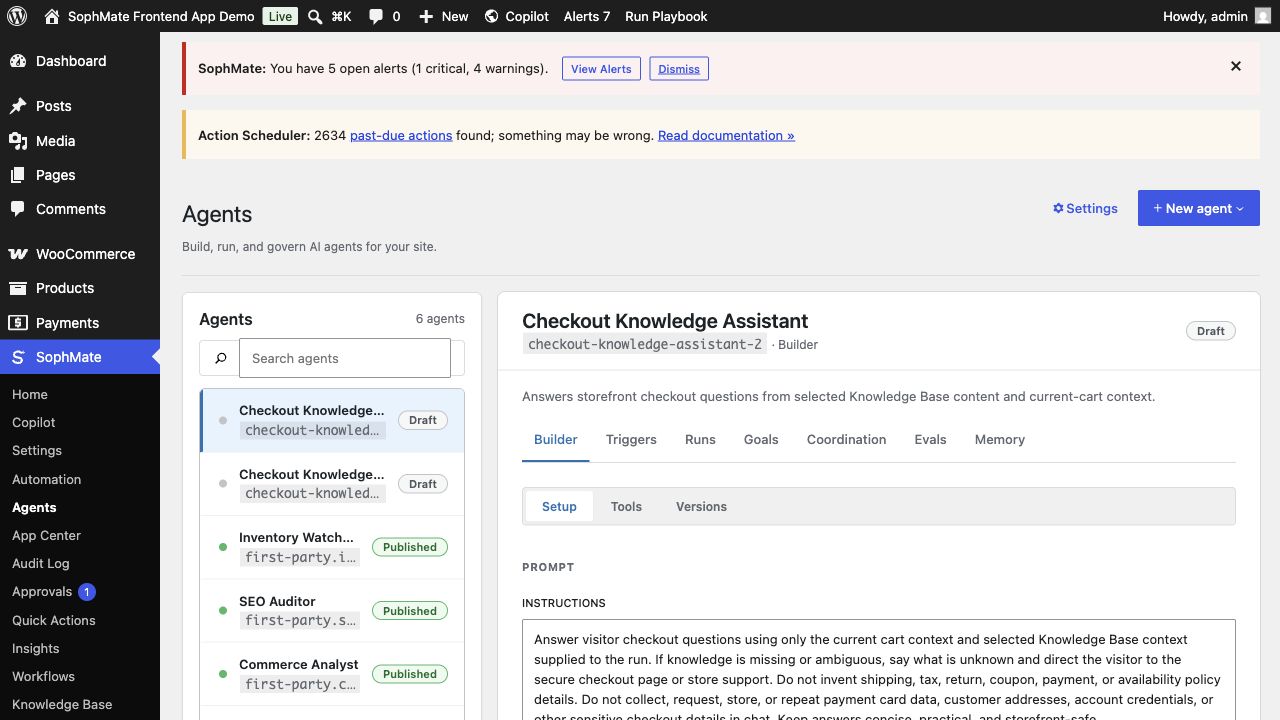
Task: Select the Versions sub-tab
Action: pos(701,506)
